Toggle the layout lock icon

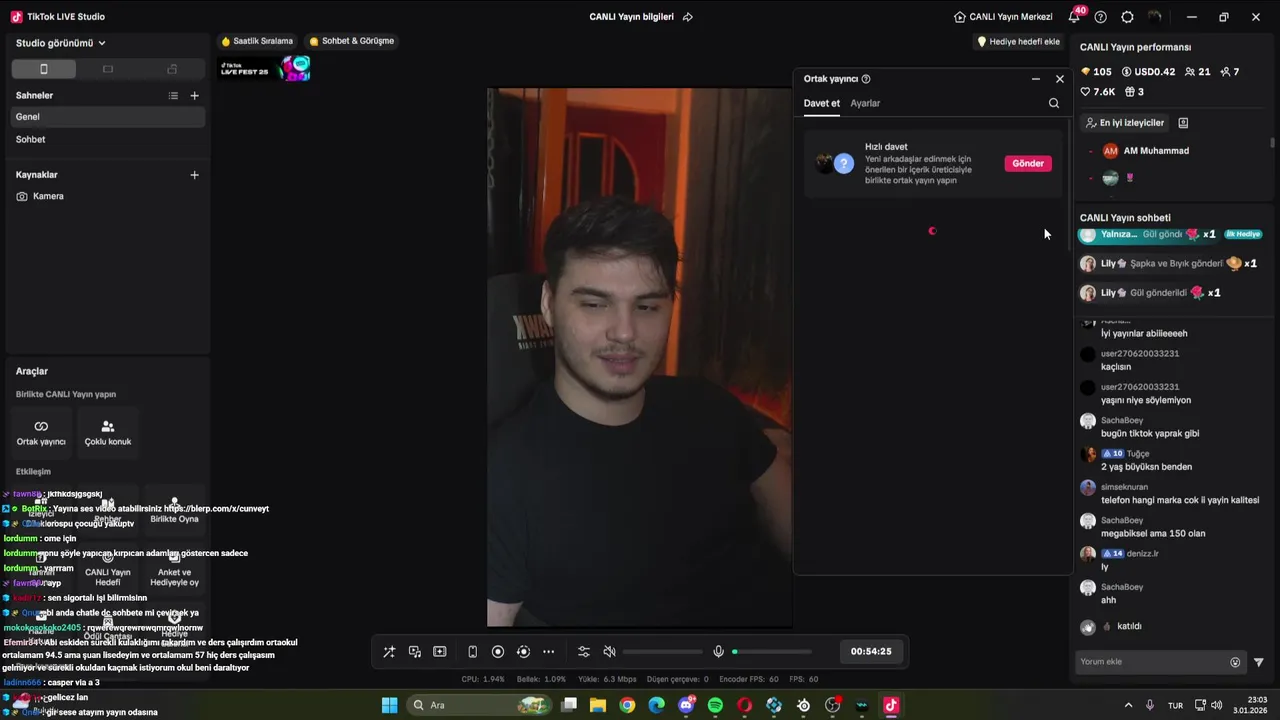[x=172, y=69]
